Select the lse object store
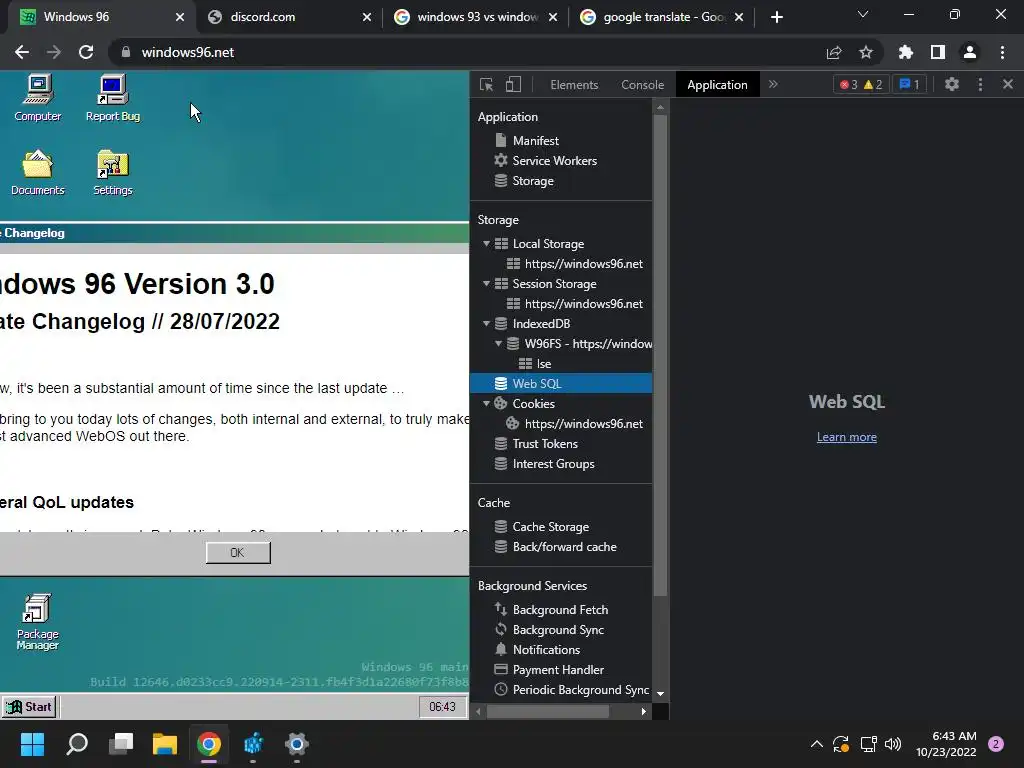Screen dimensions: 1024x768 [543, 364]
